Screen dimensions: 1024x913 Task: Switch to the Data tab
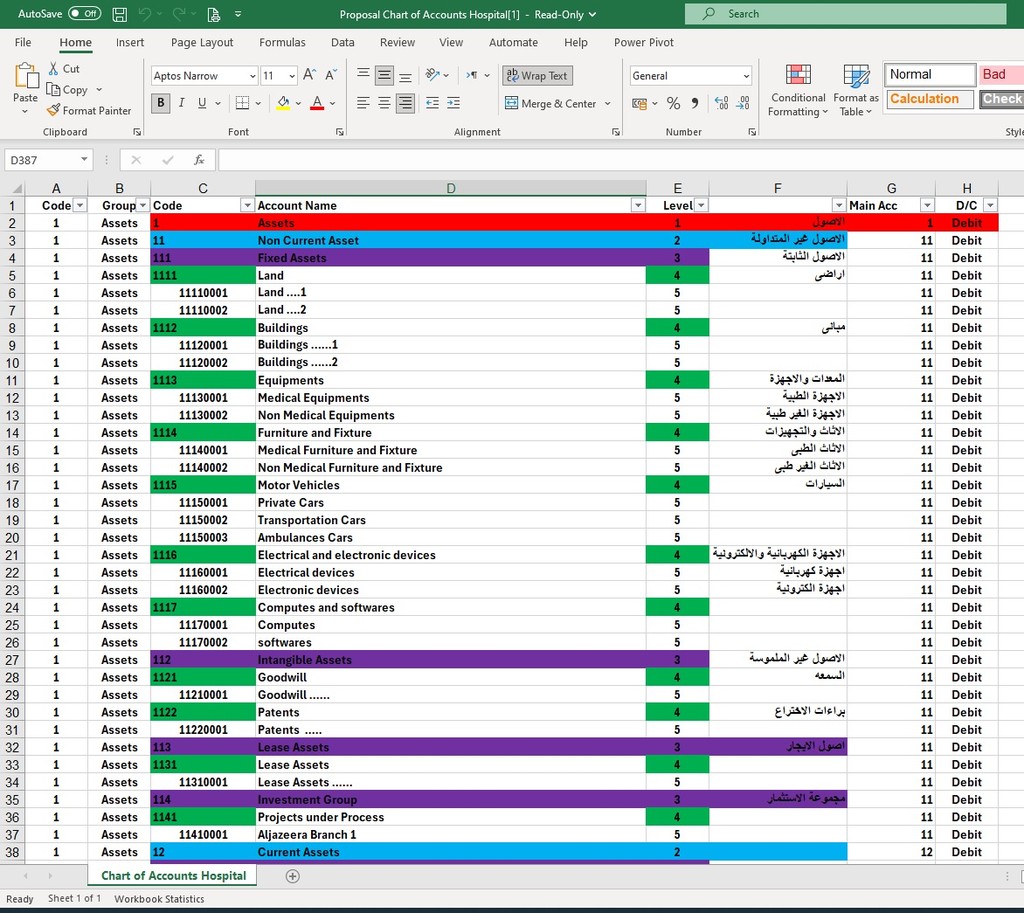(342, 42)
